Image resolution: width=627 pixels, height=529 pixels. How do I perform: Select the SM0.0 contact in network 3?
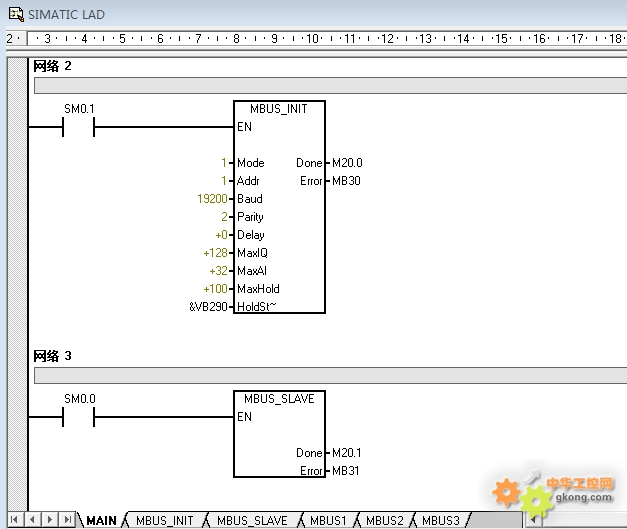[78, 417]
